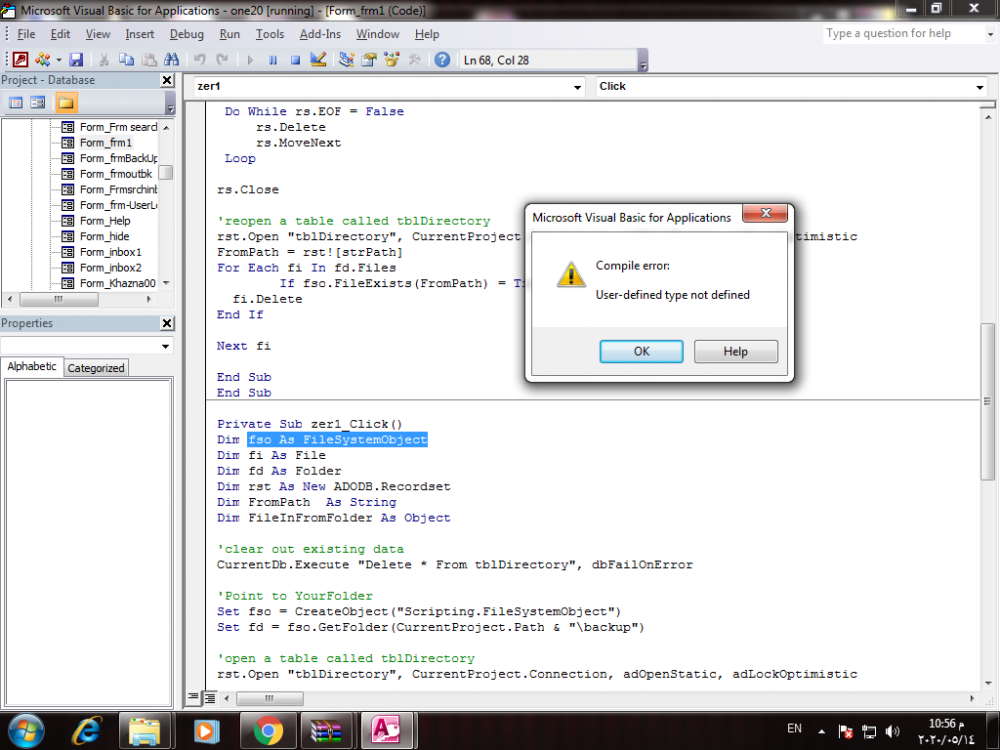Viewport: 1000px width, 750px height.
Task: Click OK in the Compile error dialog
Action: pos(641,351)
